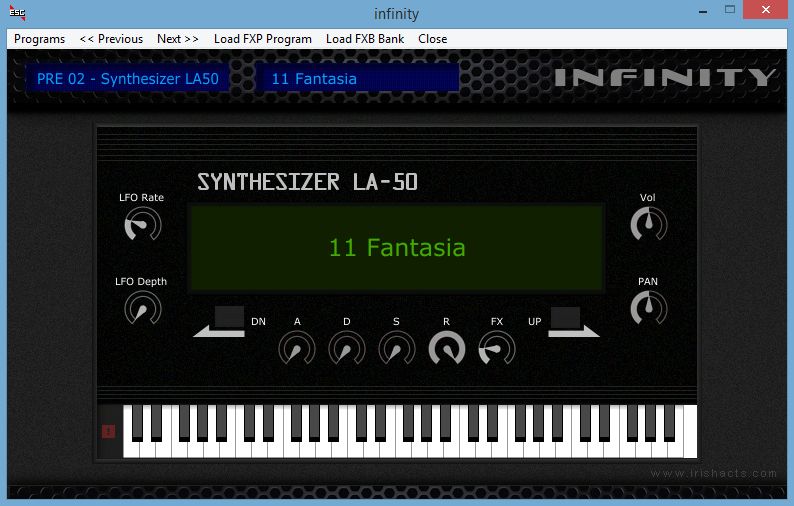Image resolution: width=794 pixels, height=506 pixels.
Task: Click the green 11 Fantasia display
Action: [397, 248]
